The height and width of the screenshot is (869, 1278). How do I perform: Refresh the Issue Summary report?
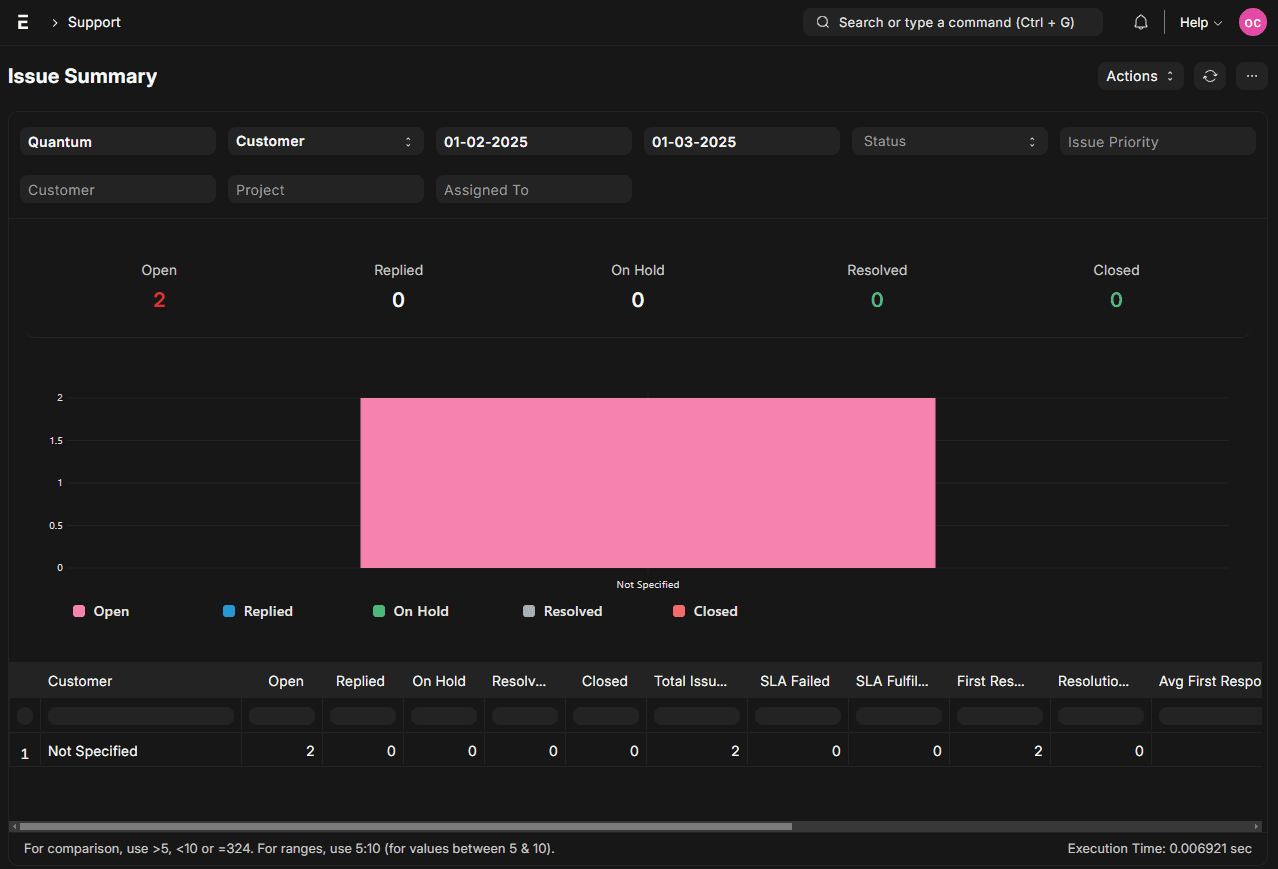click(x=1210, y=76)
